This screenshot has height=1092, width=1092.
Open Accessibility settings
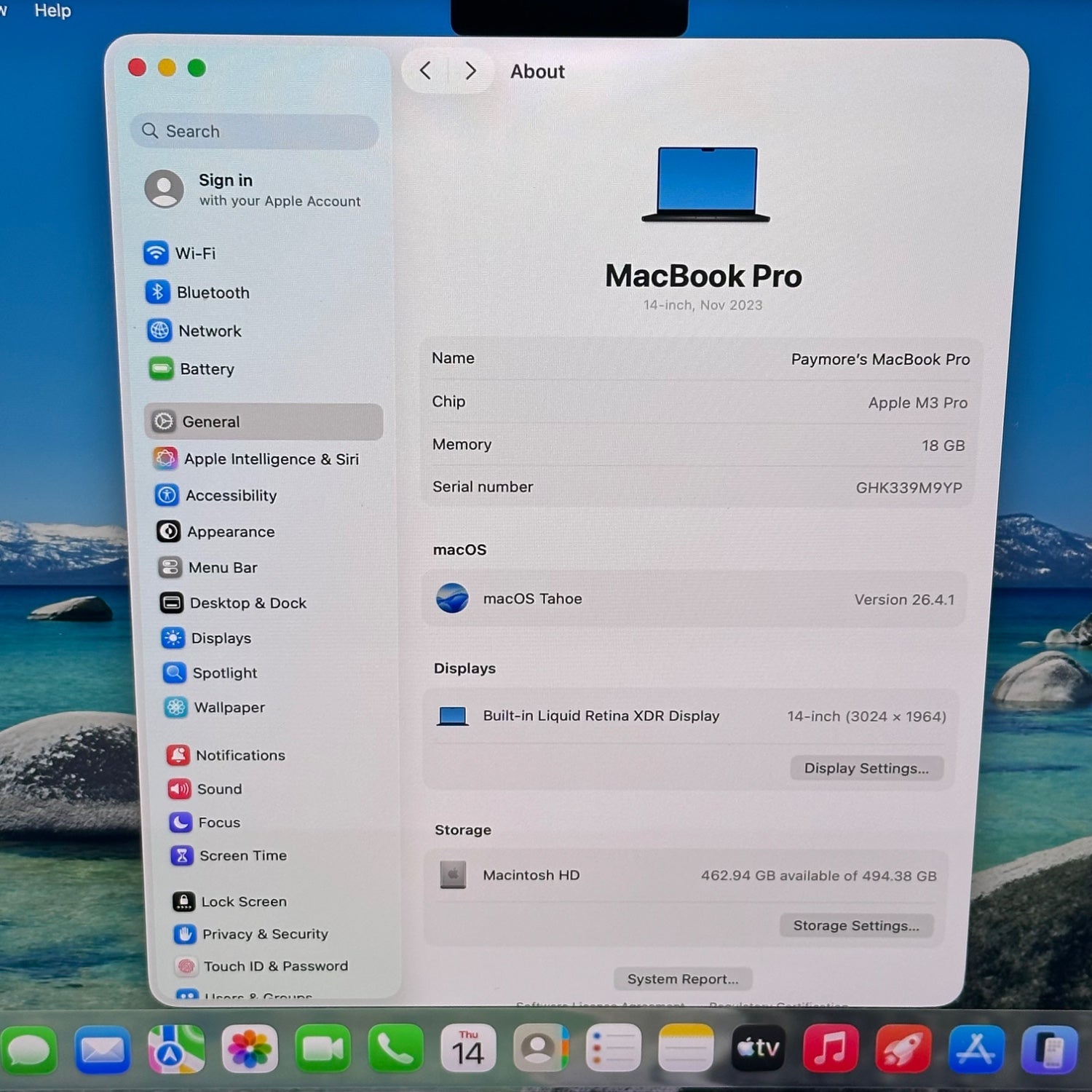[x=216, y=496]
